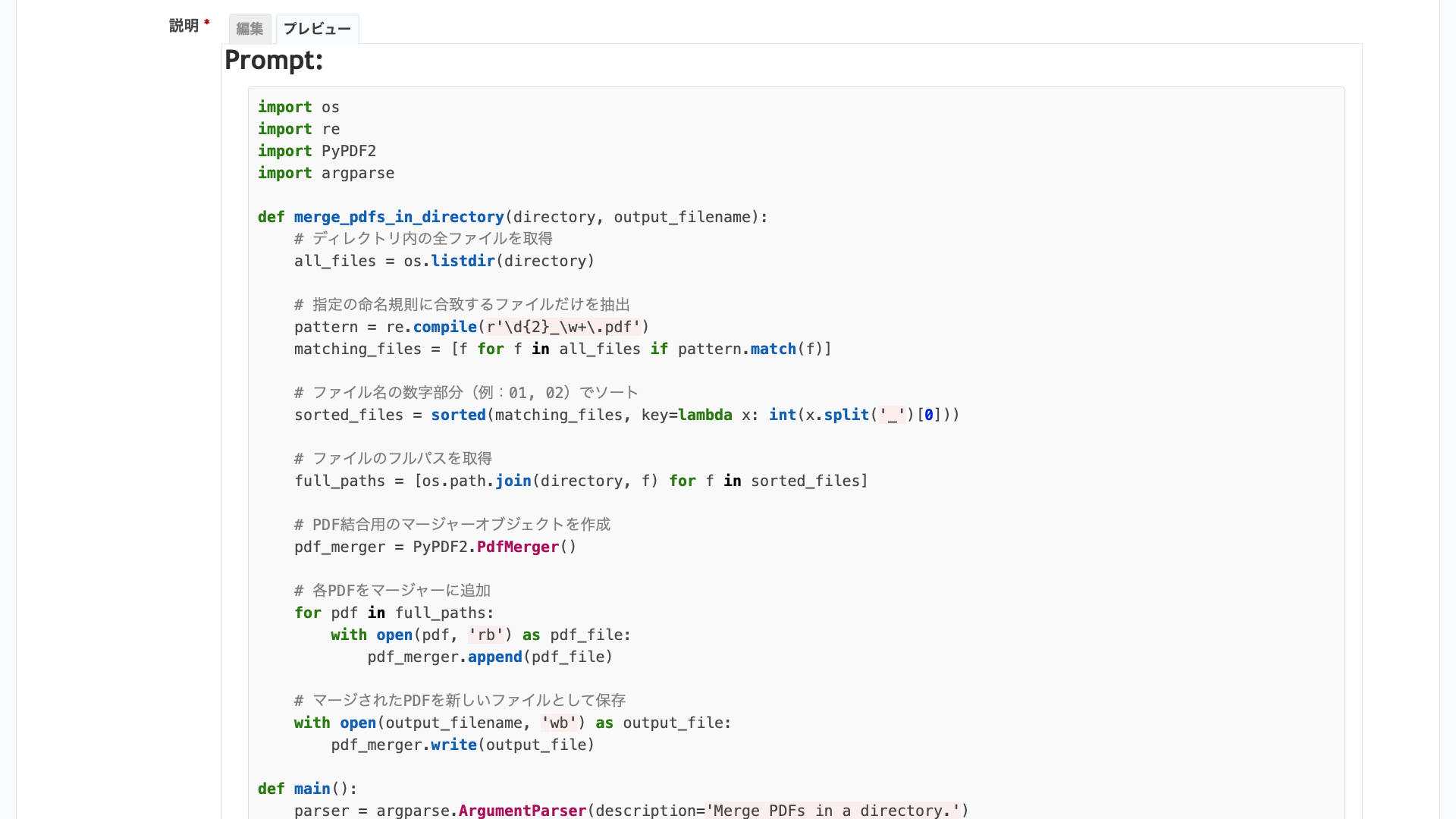Image resolution: width=1456 pixels, height=819 pixels.
Task: Click the full_paths assignment line
Action: click(580, 481)
